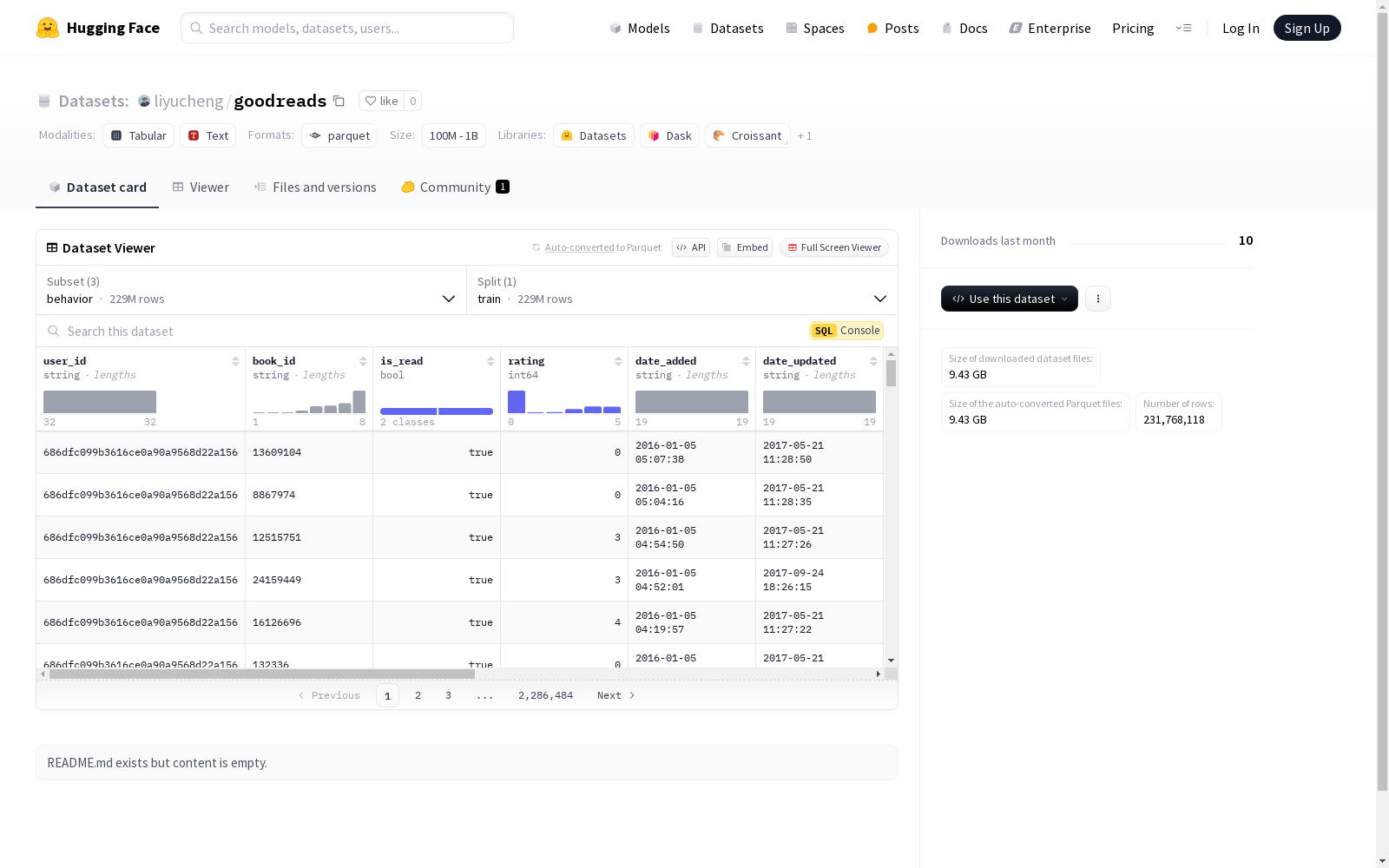Click Log In

tap(1241, 28)
